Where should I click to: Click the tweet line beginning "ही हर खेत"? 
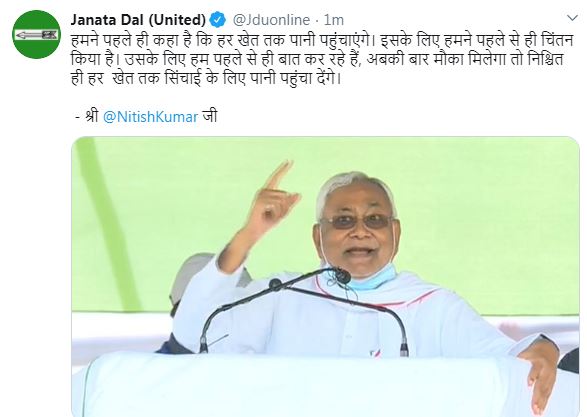(206, 79)
